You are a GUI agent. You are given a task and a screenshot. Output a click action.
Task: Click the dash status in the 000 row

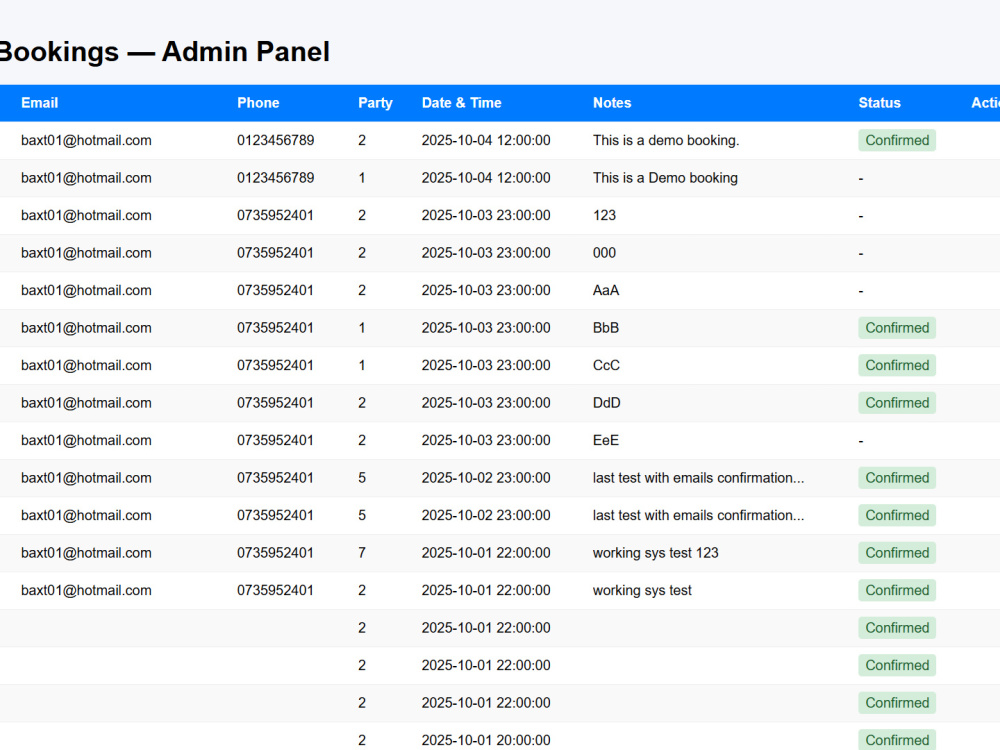[x=861, y=254]
